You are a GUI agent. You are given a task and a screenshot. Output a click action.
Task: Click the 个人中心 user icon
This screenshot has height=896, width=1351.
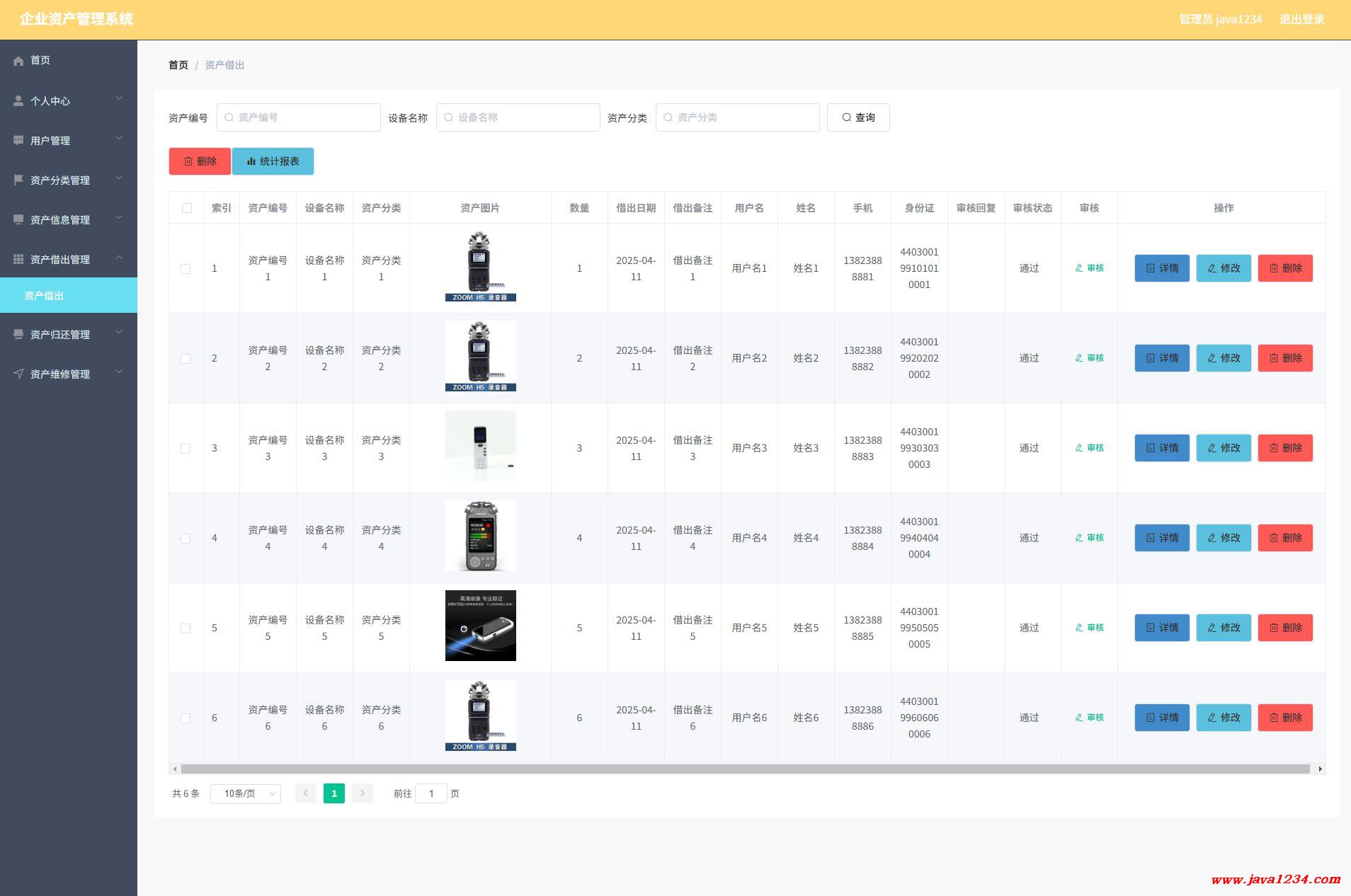pos(18,100)
